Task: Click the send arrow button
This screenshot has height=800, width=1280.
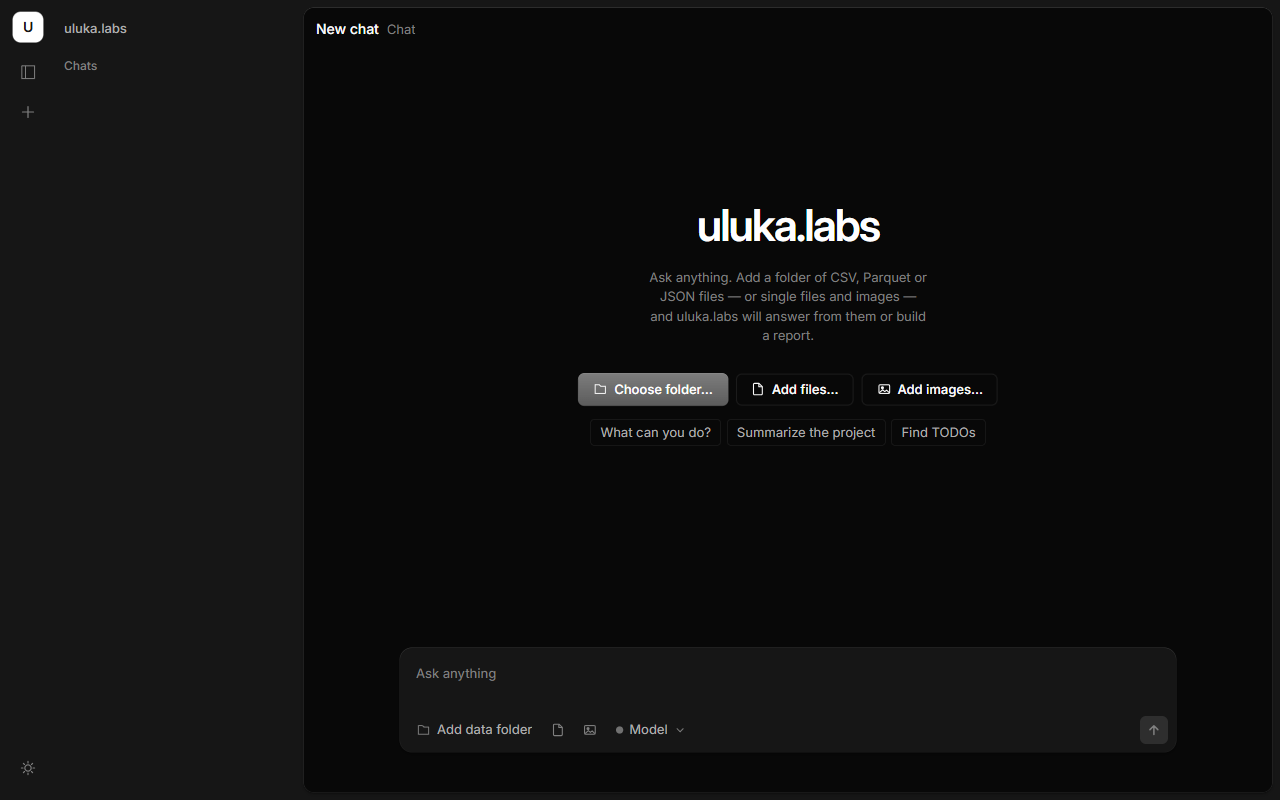Action: (x=1153, y=730)
